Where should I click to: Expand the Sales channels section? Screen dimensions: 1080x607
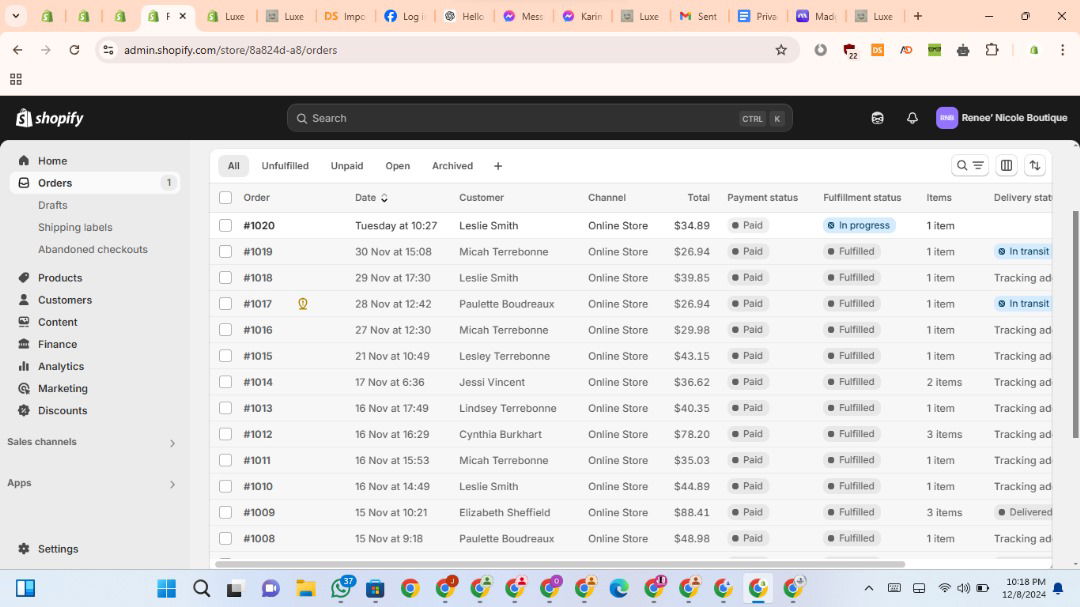172,443
